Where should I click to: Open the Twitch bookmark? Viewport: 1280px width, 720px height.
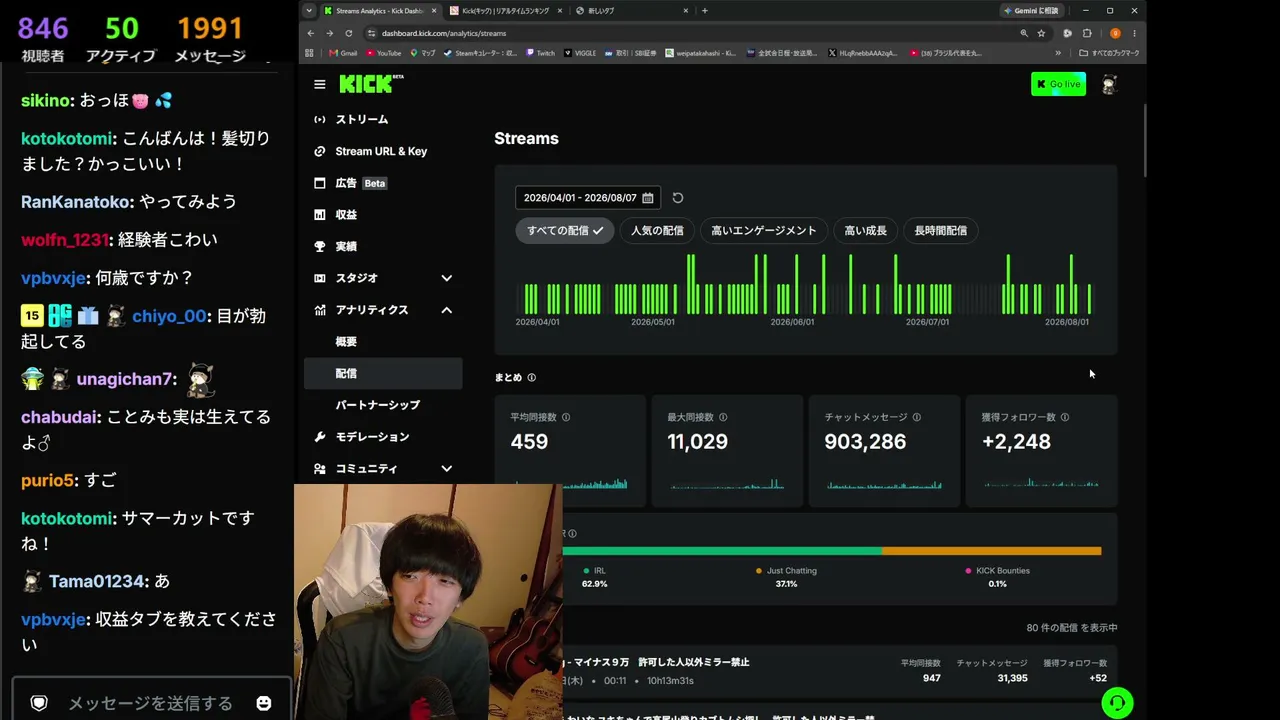(539, 53)
